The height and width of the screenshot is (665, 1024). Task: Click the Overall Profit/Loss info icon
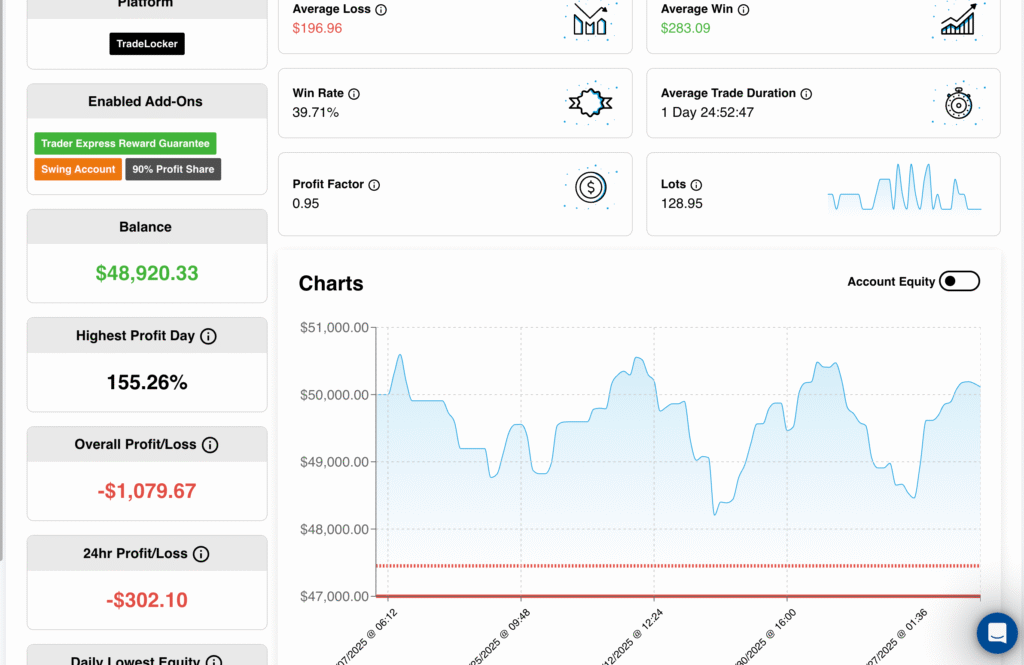[210, 446]
